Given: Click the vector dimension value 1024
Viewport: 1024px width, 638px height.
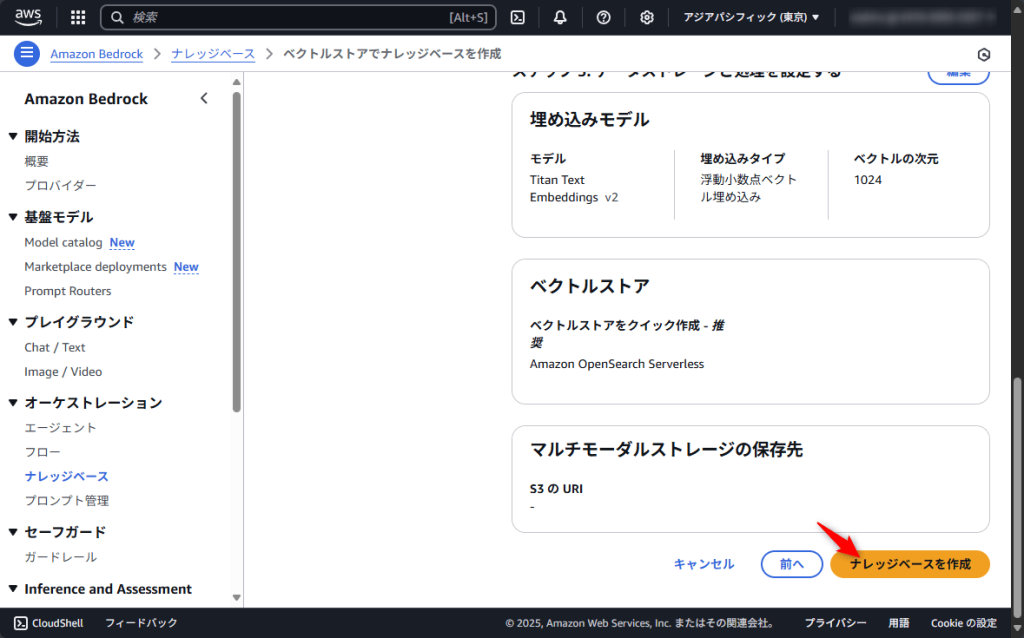Looking at the screenshot, I should [x=868, y=180].
